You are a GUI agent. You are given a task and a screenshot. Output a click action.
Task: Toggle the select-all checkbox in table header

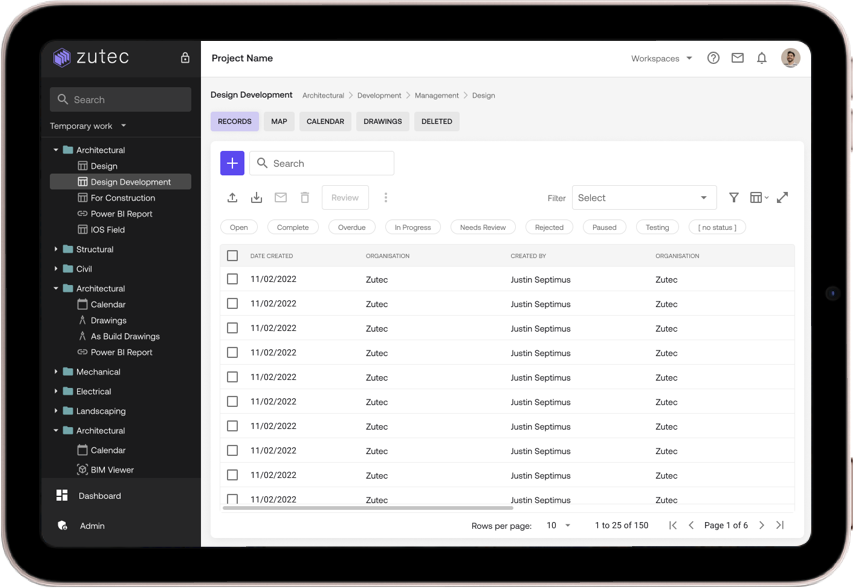pyautogui.click(x=232, y=256)
